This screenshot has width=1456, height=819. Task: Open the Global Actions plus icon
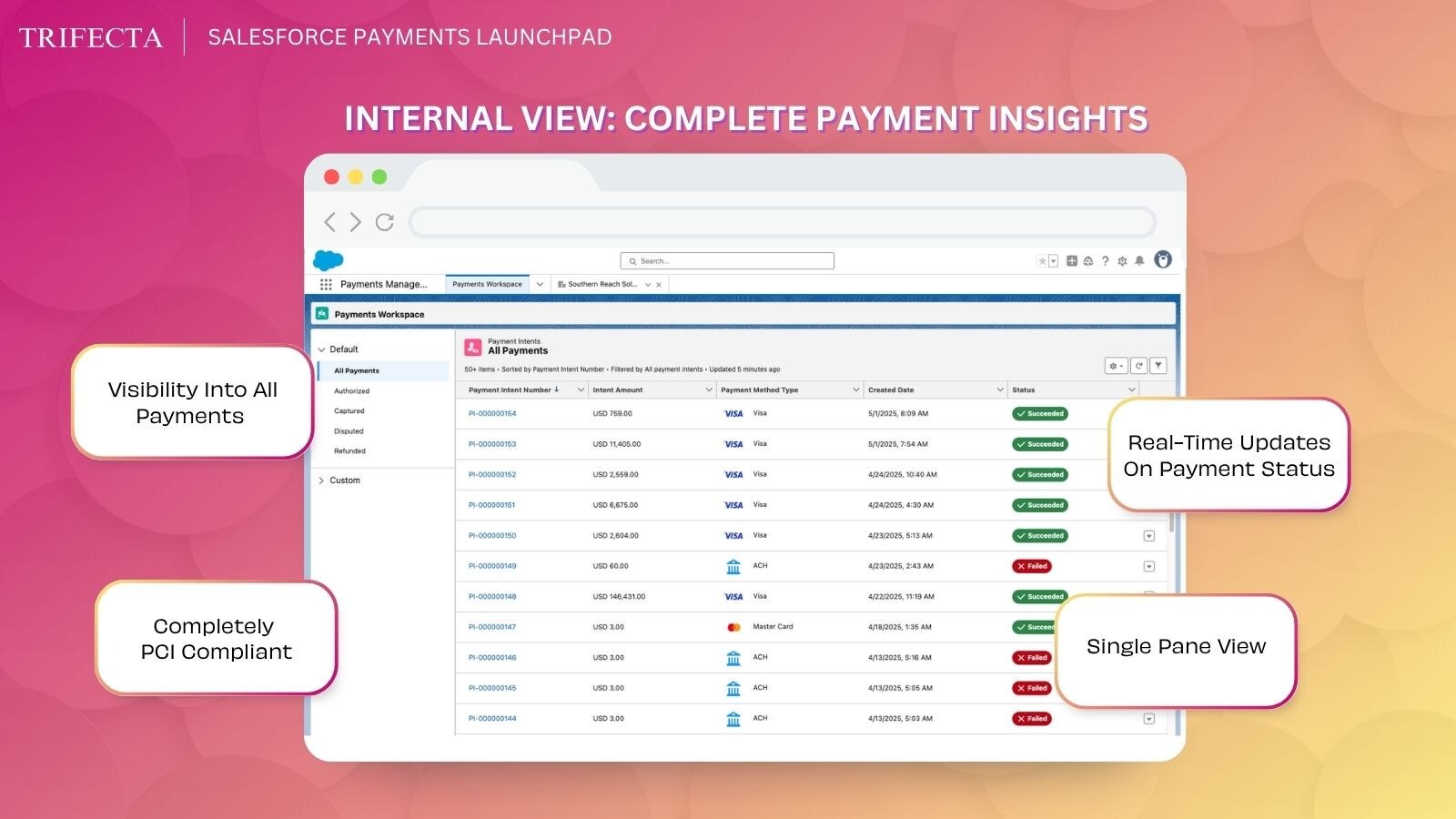1072,261
